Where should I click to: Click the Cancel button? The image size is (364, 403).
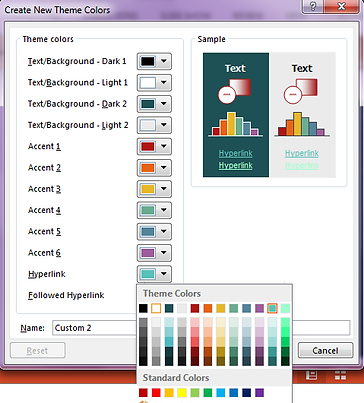(x=325, y=350)
